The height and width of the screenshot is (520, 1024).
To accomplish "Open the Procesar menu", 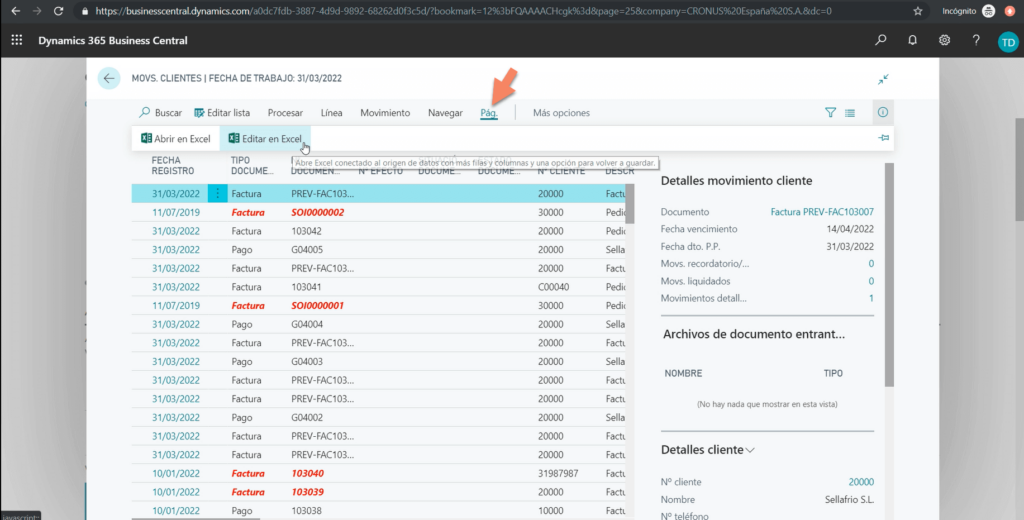I will point(285,113).
